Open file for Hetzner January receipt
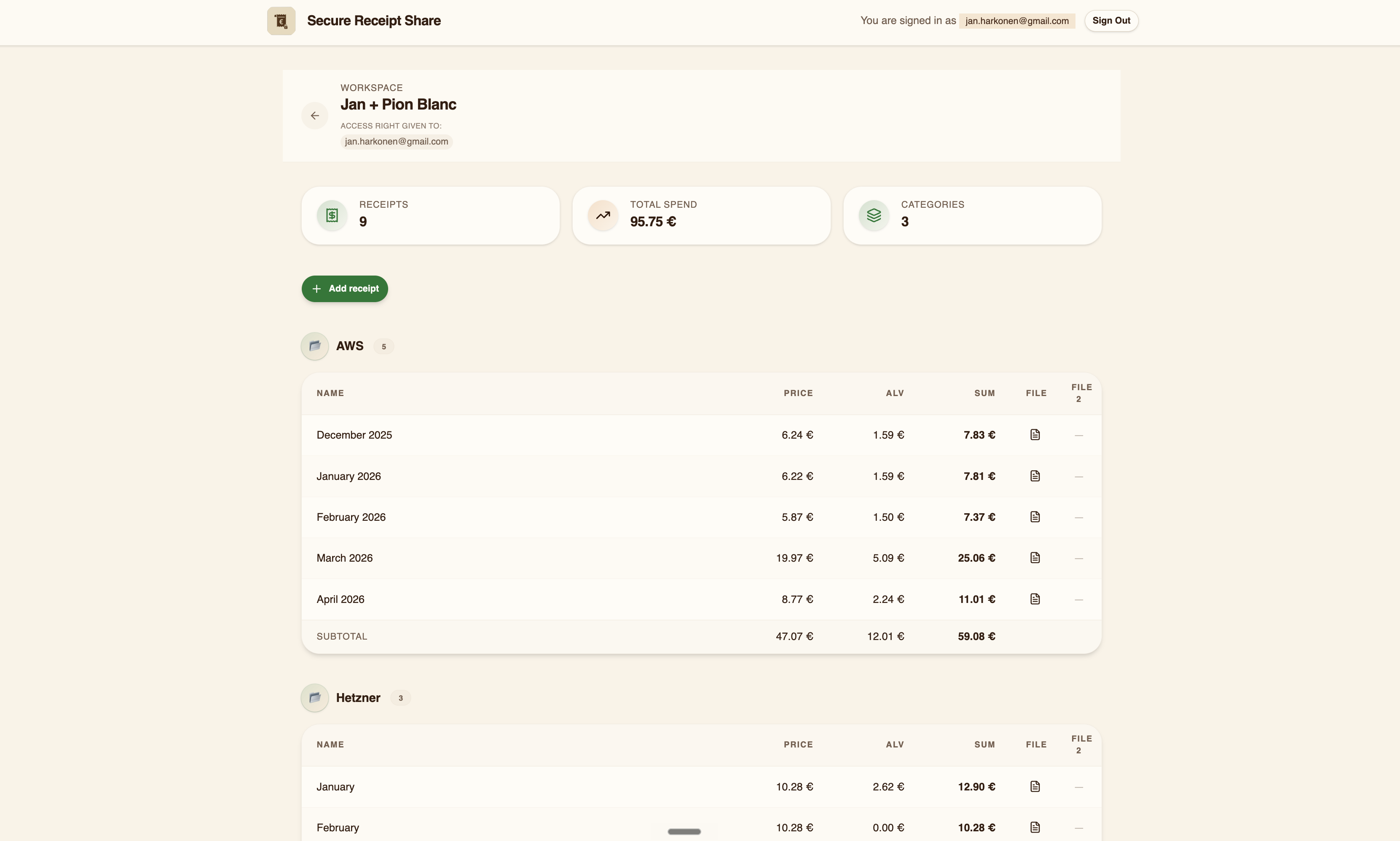This screenshot has width=1400, height=841. coord(1035,787)
